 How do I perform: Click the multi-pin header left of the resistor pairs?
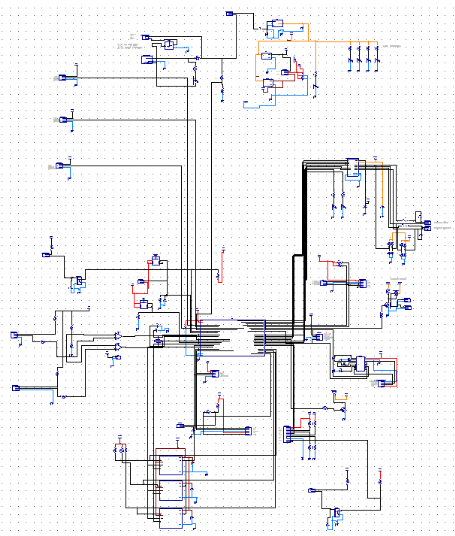287,434
